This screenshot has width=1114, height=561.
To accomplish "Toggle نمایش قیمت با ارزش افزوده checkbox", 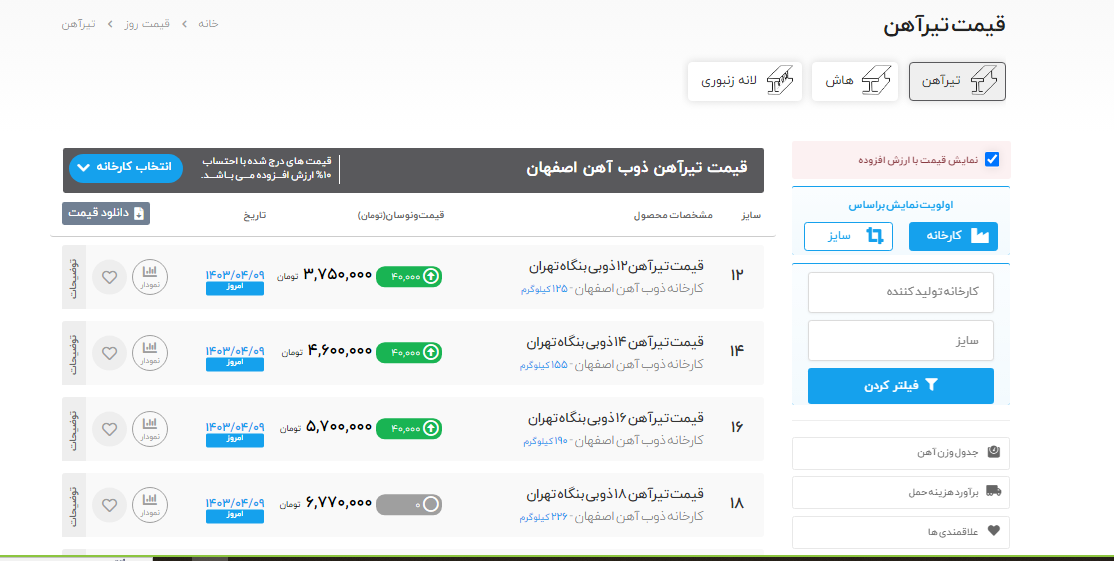I will 992,159.
